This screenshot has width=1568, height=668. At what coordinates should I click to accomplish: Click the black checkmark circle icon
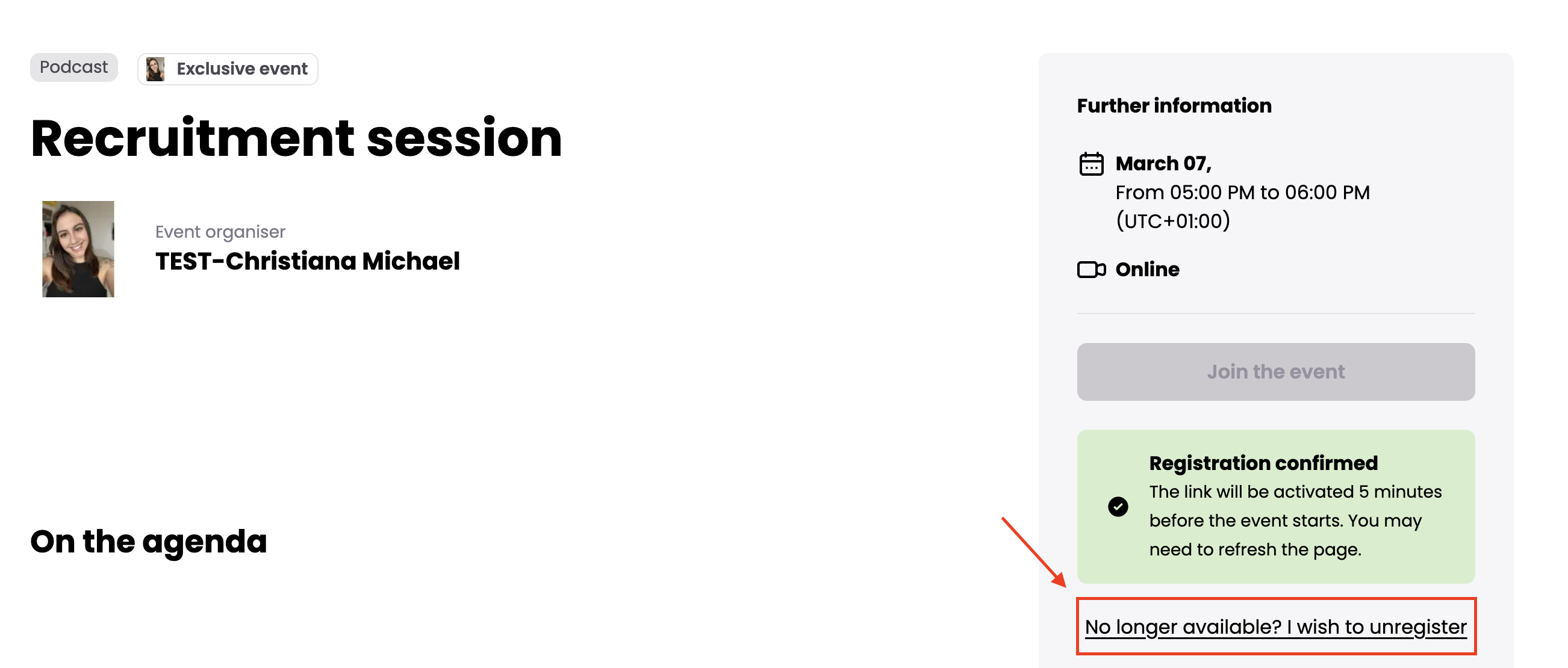point(1118,506)
